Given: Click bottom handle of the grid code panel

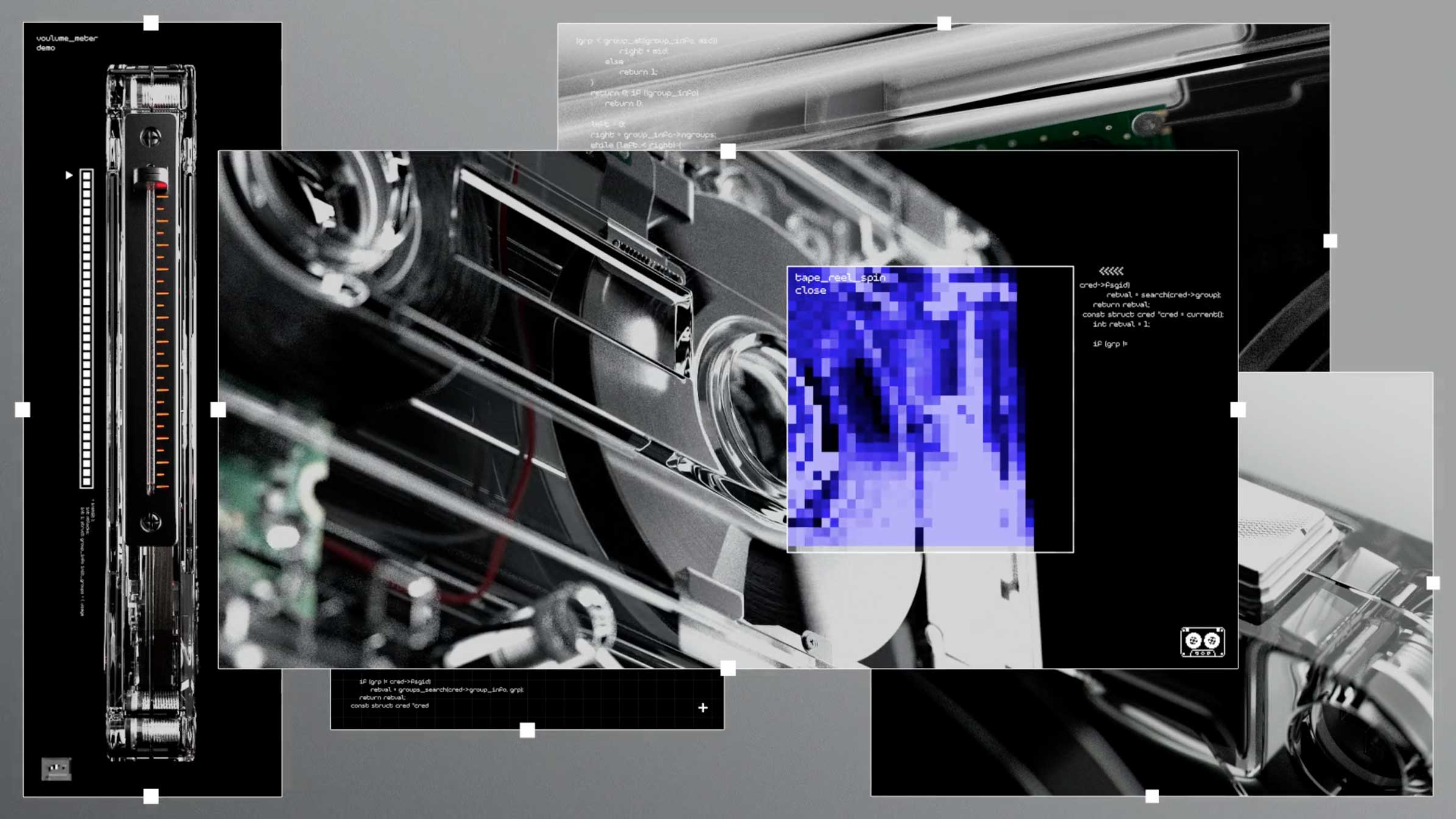Looking at the screenshot, I should click(527, 730).
